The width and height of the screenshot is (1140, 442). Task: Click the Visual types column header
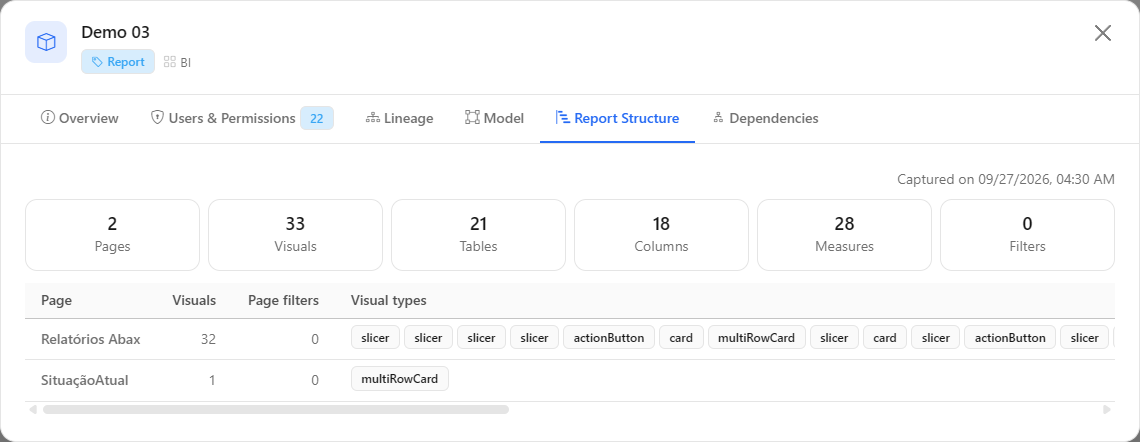click(x=389, y=300)
